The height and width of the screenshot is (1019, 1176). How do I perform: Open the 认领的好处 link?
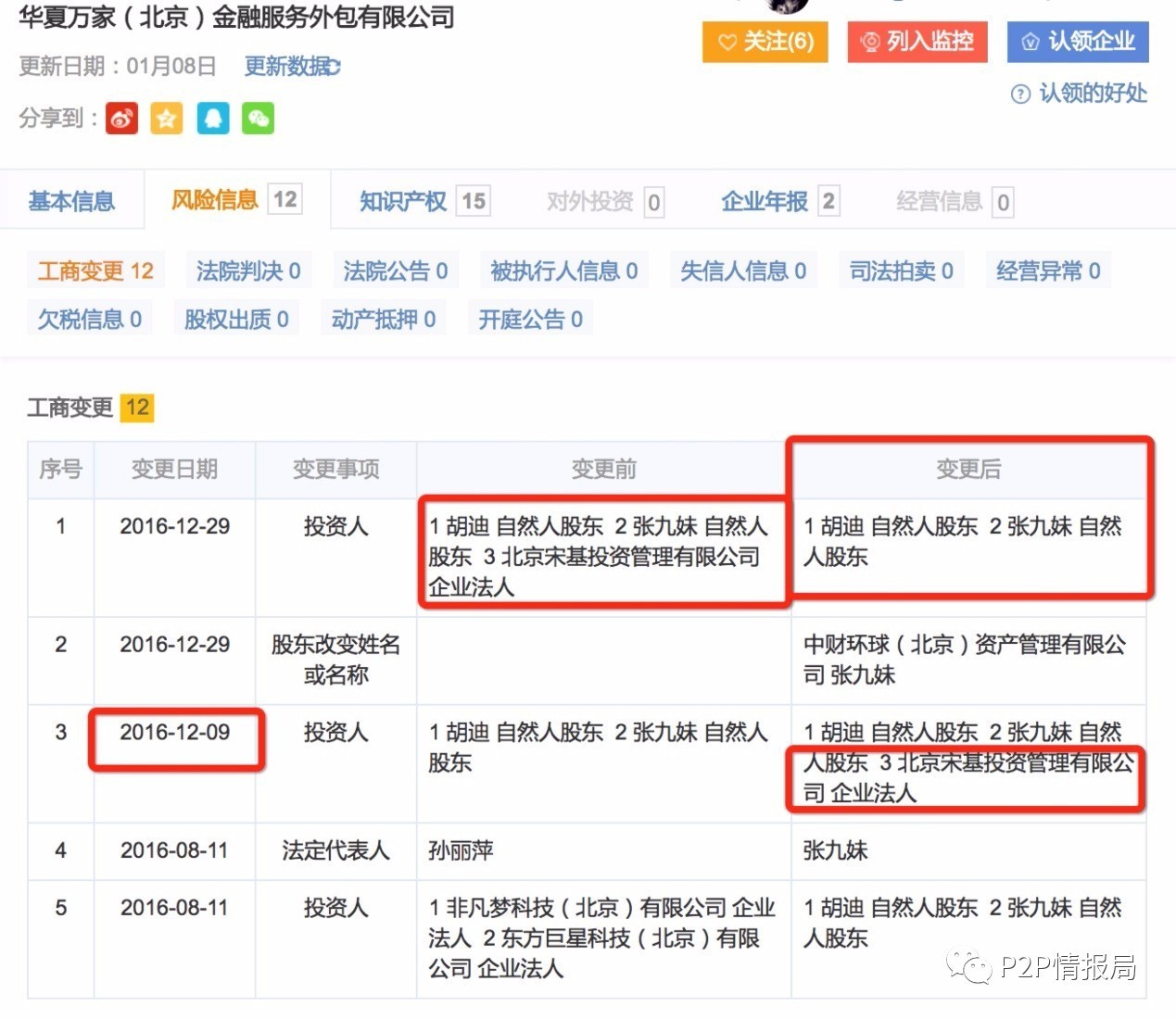[x=1094, y=94]
